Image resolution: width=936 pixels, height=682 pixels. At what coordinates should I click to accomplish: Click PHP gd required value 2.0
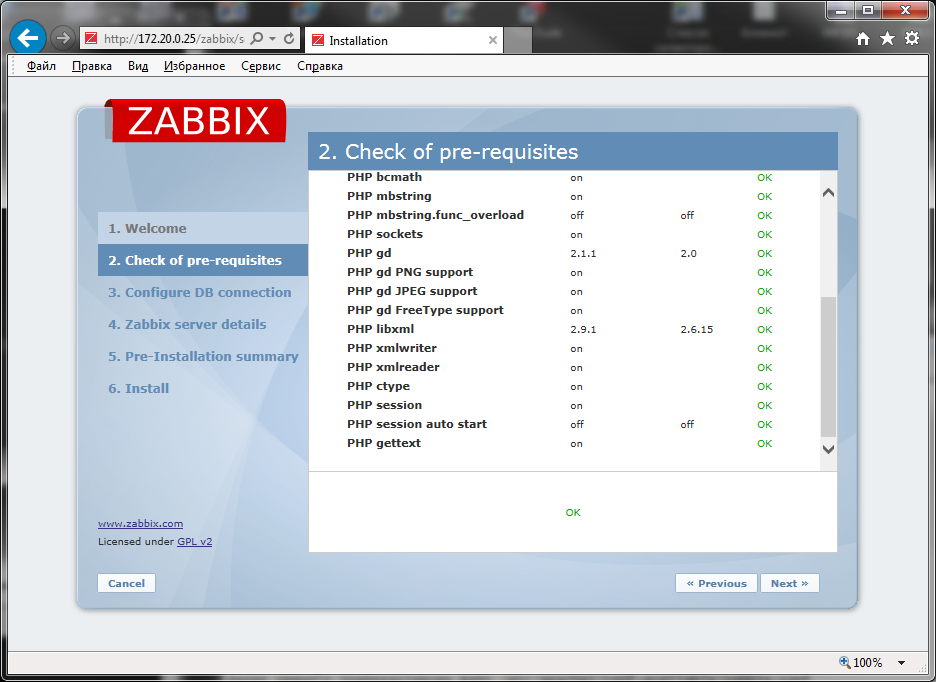tap(688, 253)
